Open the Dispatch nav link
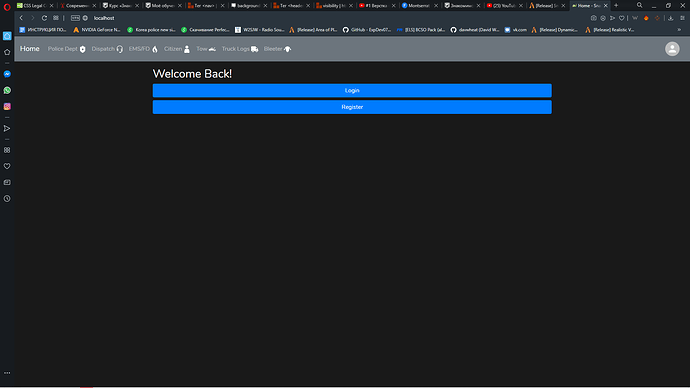690x388 pixels. 107,49
